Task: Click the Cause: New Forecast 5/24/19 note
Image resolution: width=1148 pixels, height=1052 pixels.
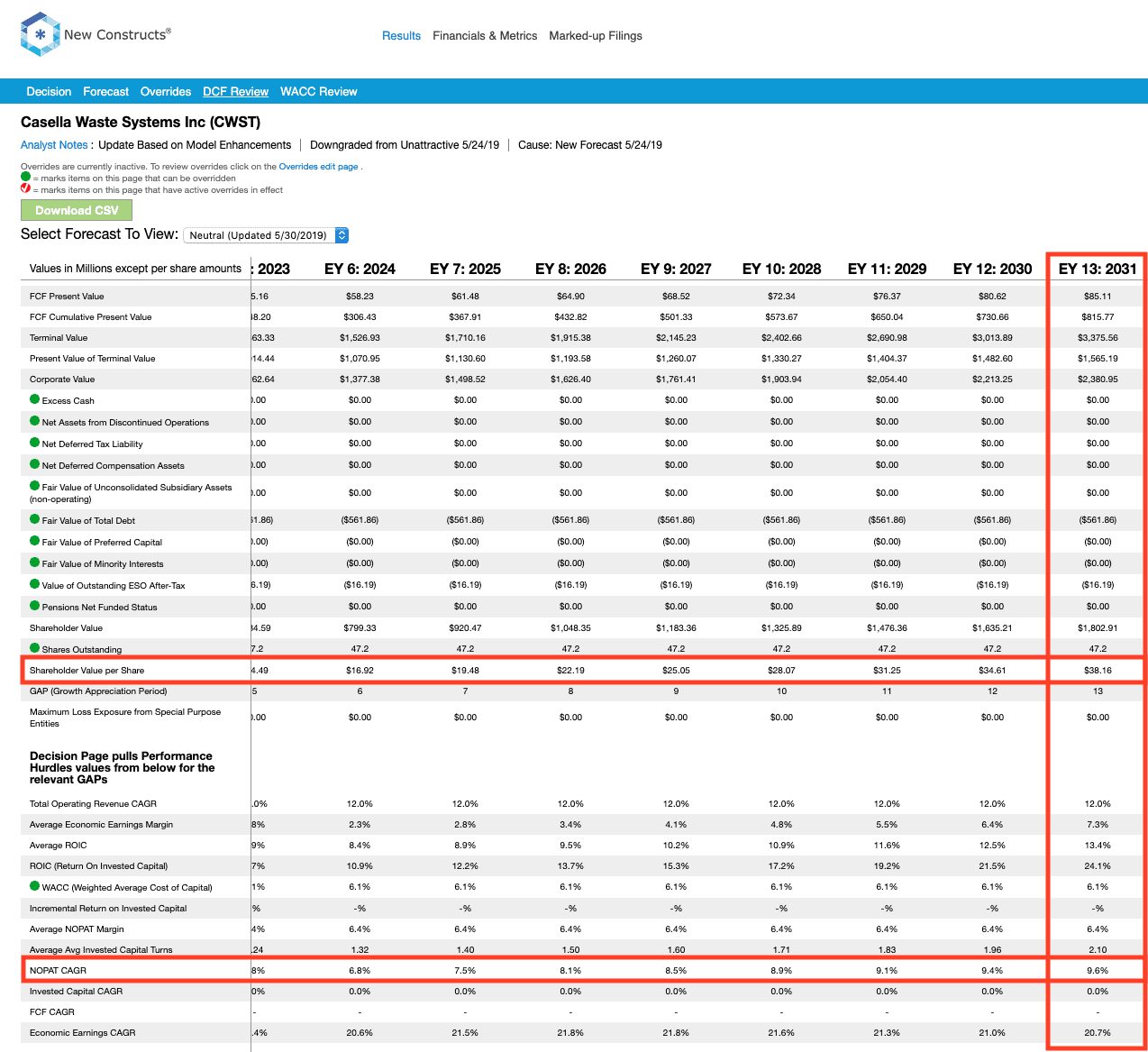Action: click(x=590, y=145)
